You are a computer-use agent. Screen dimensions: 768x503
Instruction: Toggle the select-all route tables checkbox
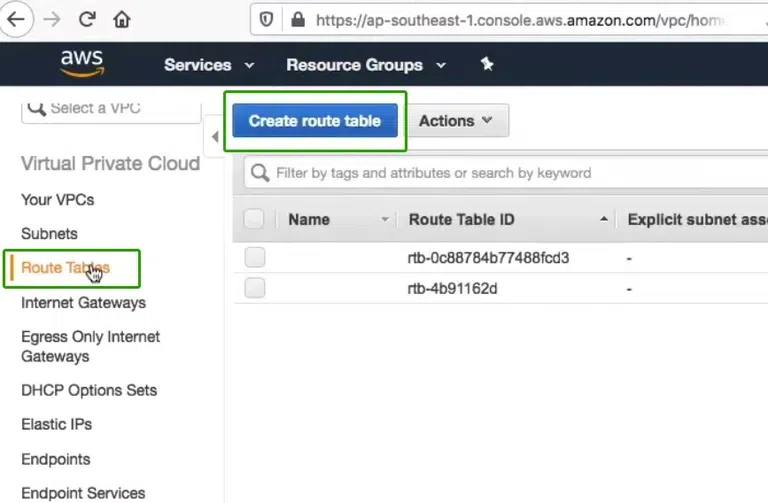click(x=254, y=219)
